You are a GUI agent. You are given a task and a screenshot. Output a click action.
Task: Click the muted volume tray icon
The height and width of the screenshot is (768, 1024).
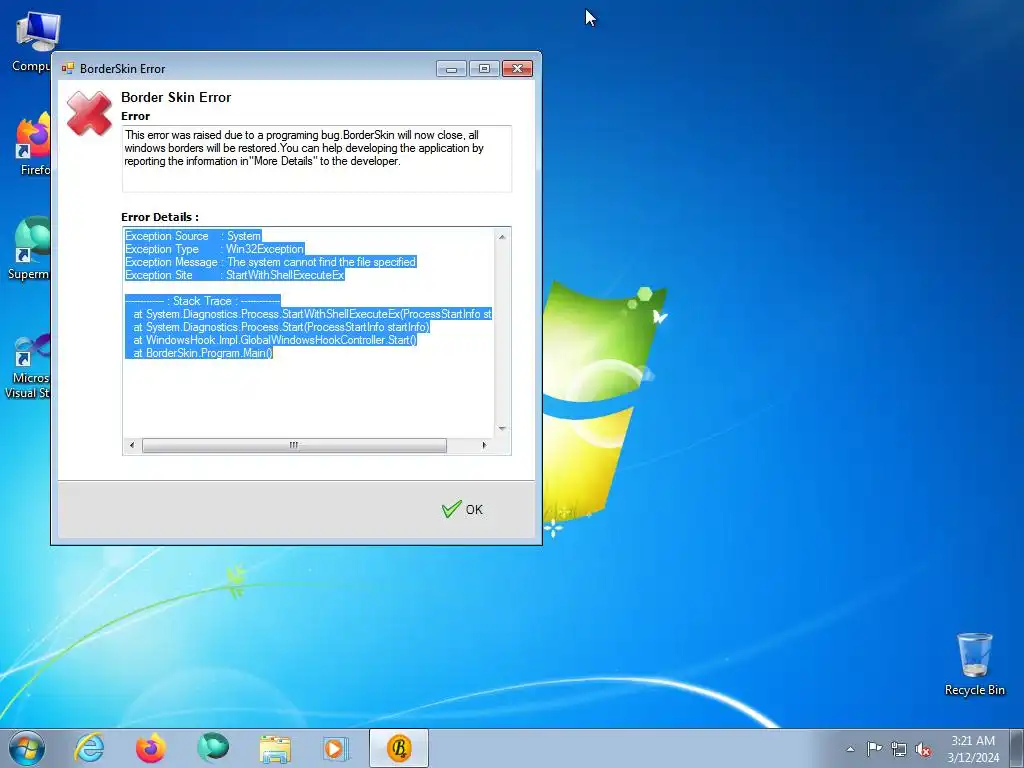[x=923, y=749]
